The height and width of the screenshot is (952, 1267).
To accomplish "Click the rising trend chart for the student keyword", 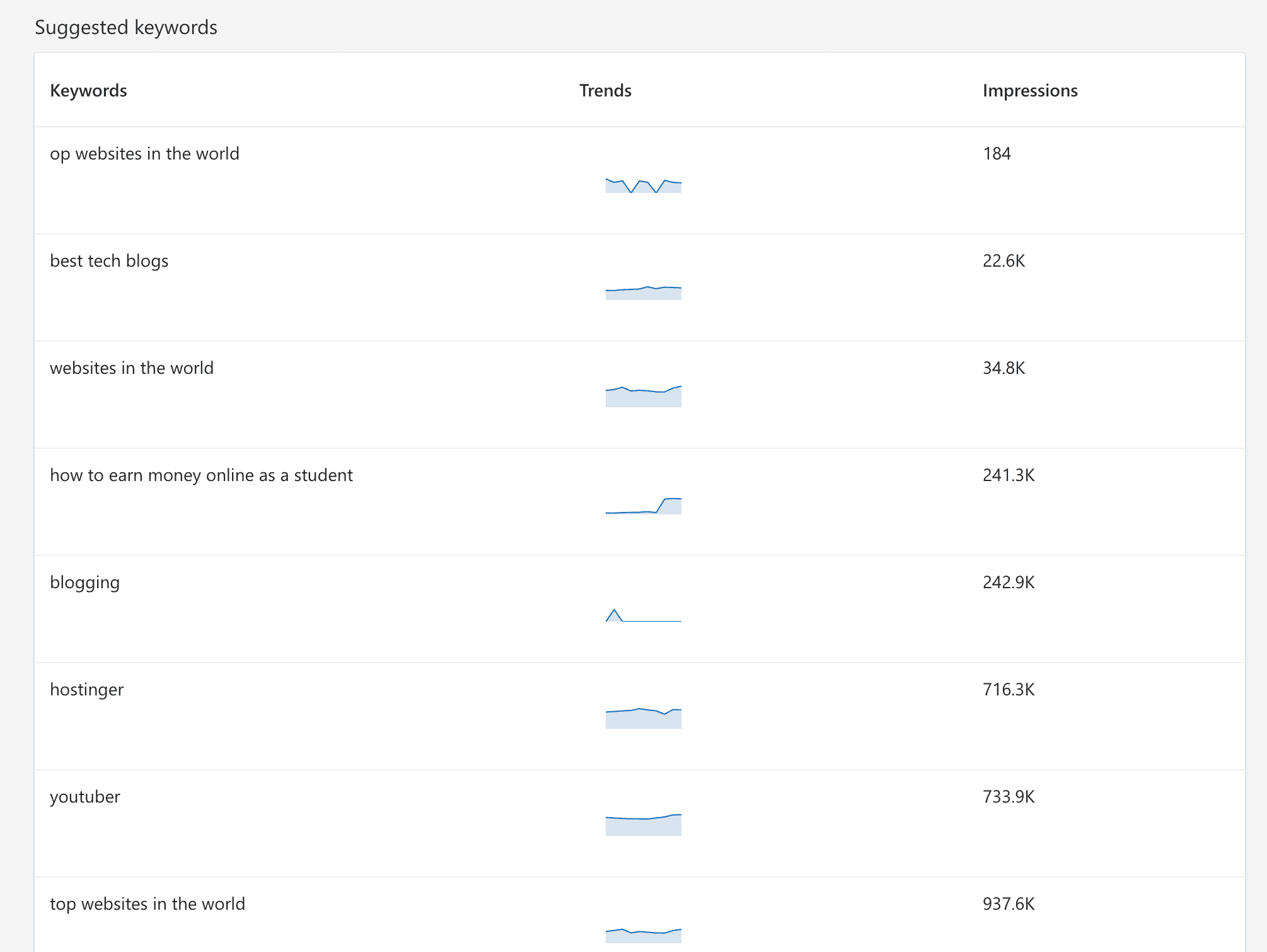I will coord(642,506).
